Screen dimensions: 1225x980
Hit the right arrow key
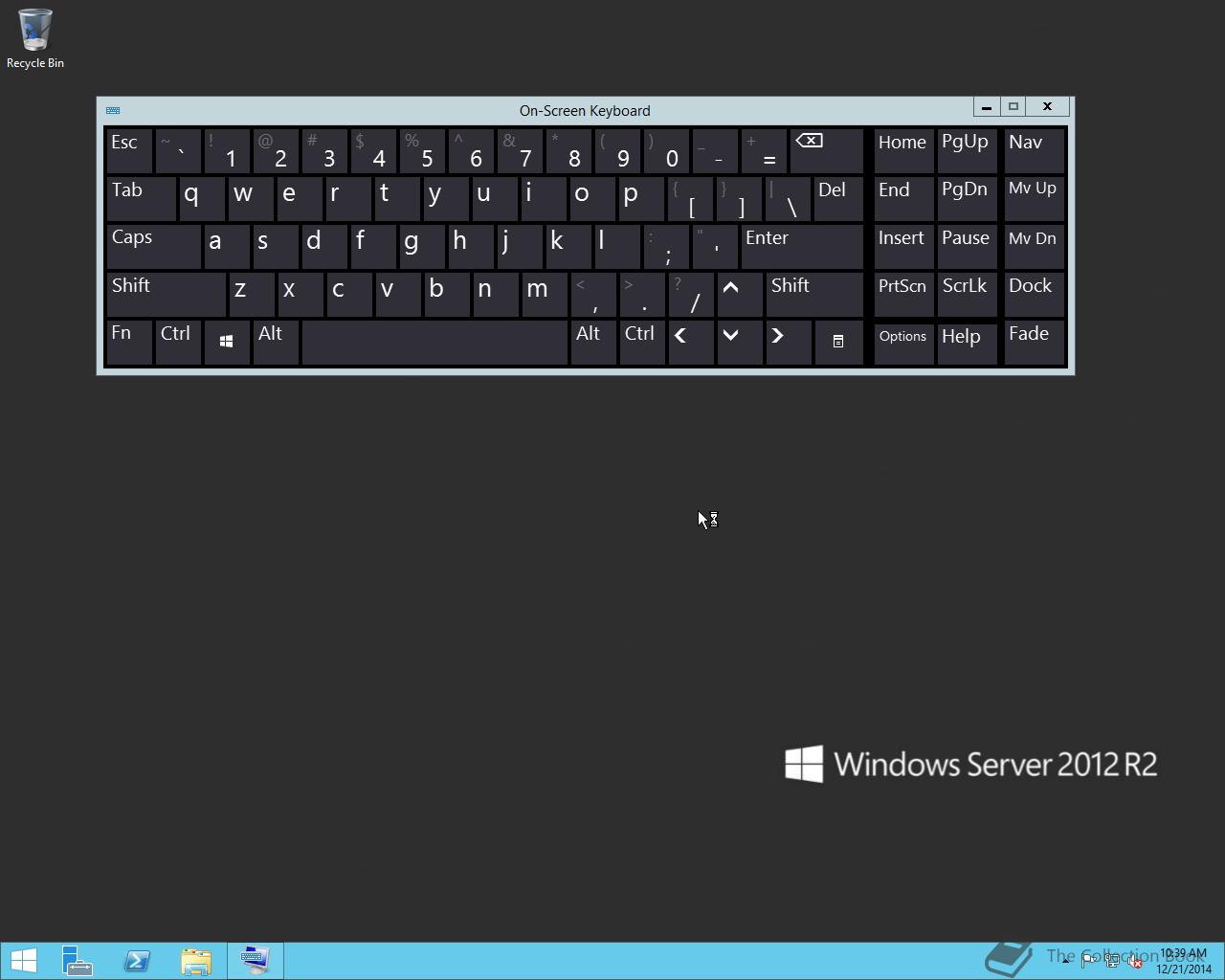[788, 343]
